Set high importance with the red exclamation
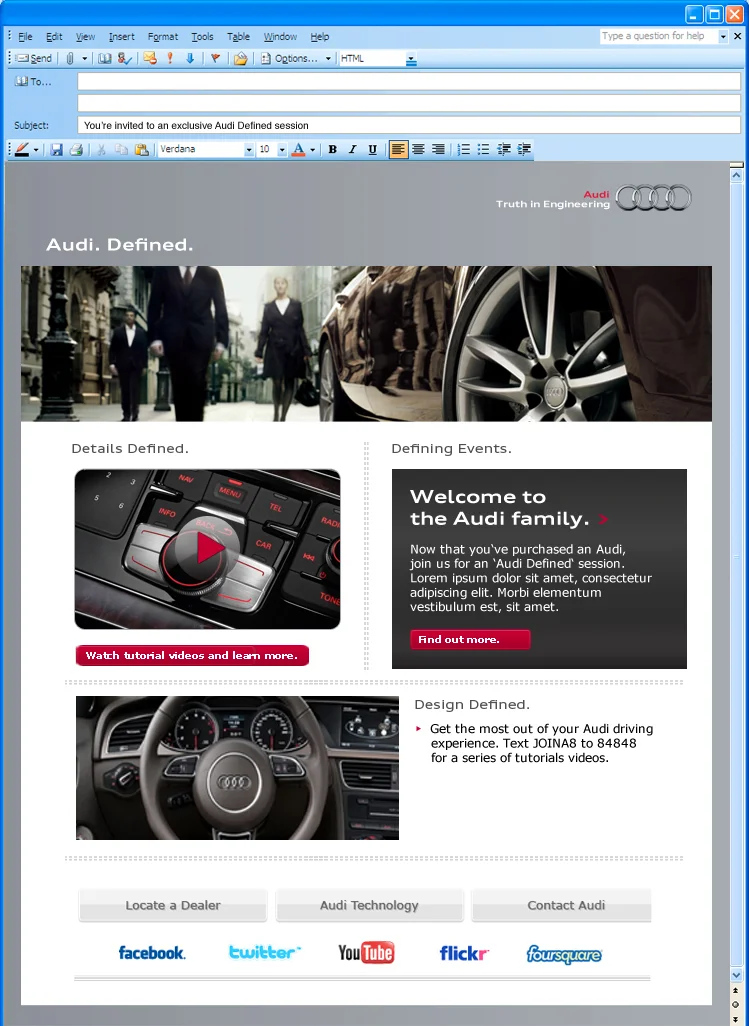This screenshot has width=749, height=1026. tap(170, 58)
